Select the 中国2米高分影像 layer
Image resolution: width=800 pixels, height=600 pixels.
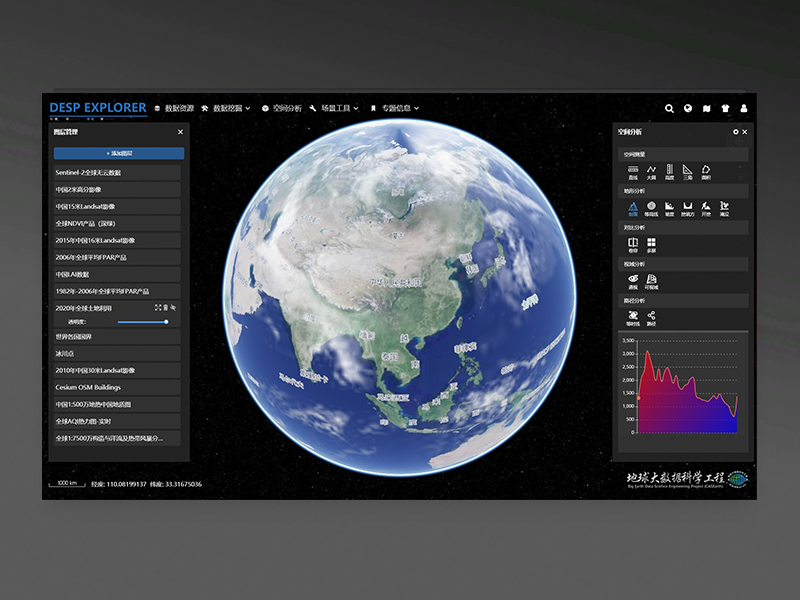[117, 189]
